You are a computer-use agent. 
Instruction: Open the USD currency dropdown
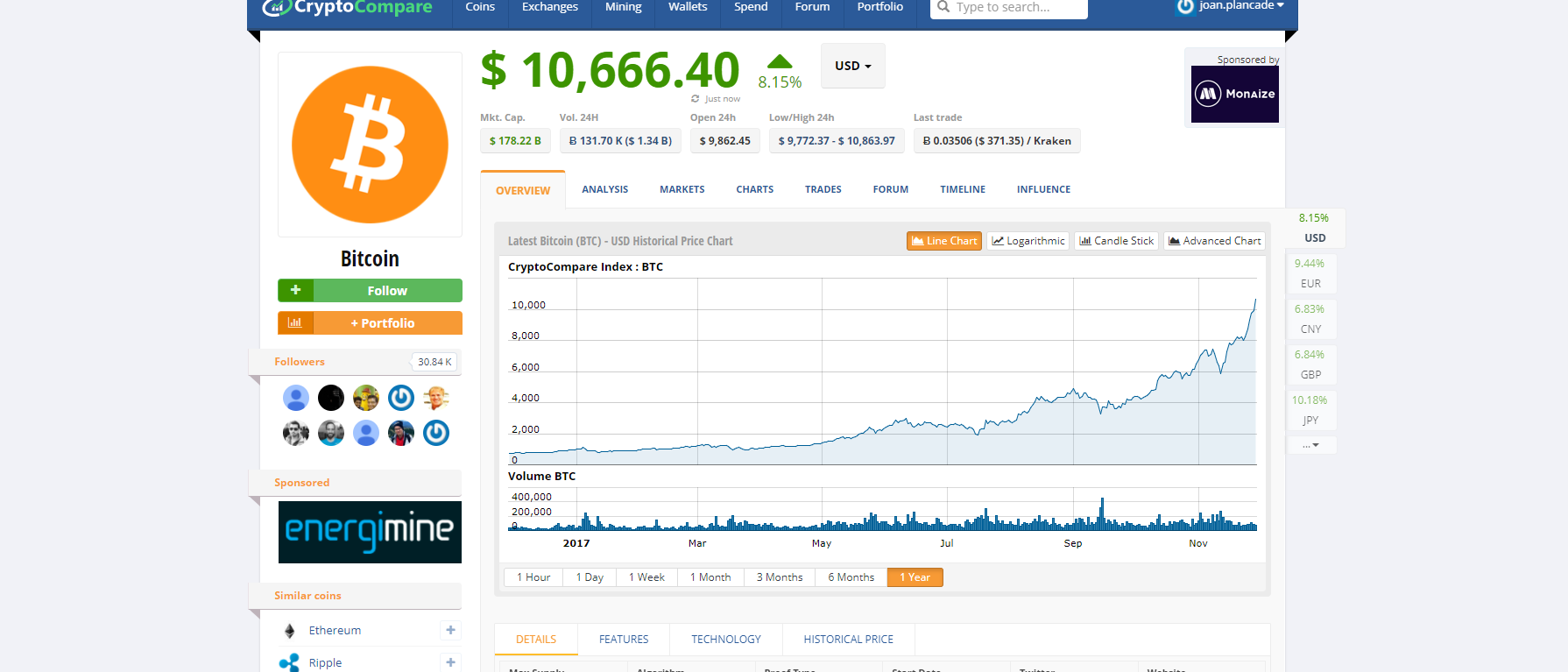click(x=853, y=66)
